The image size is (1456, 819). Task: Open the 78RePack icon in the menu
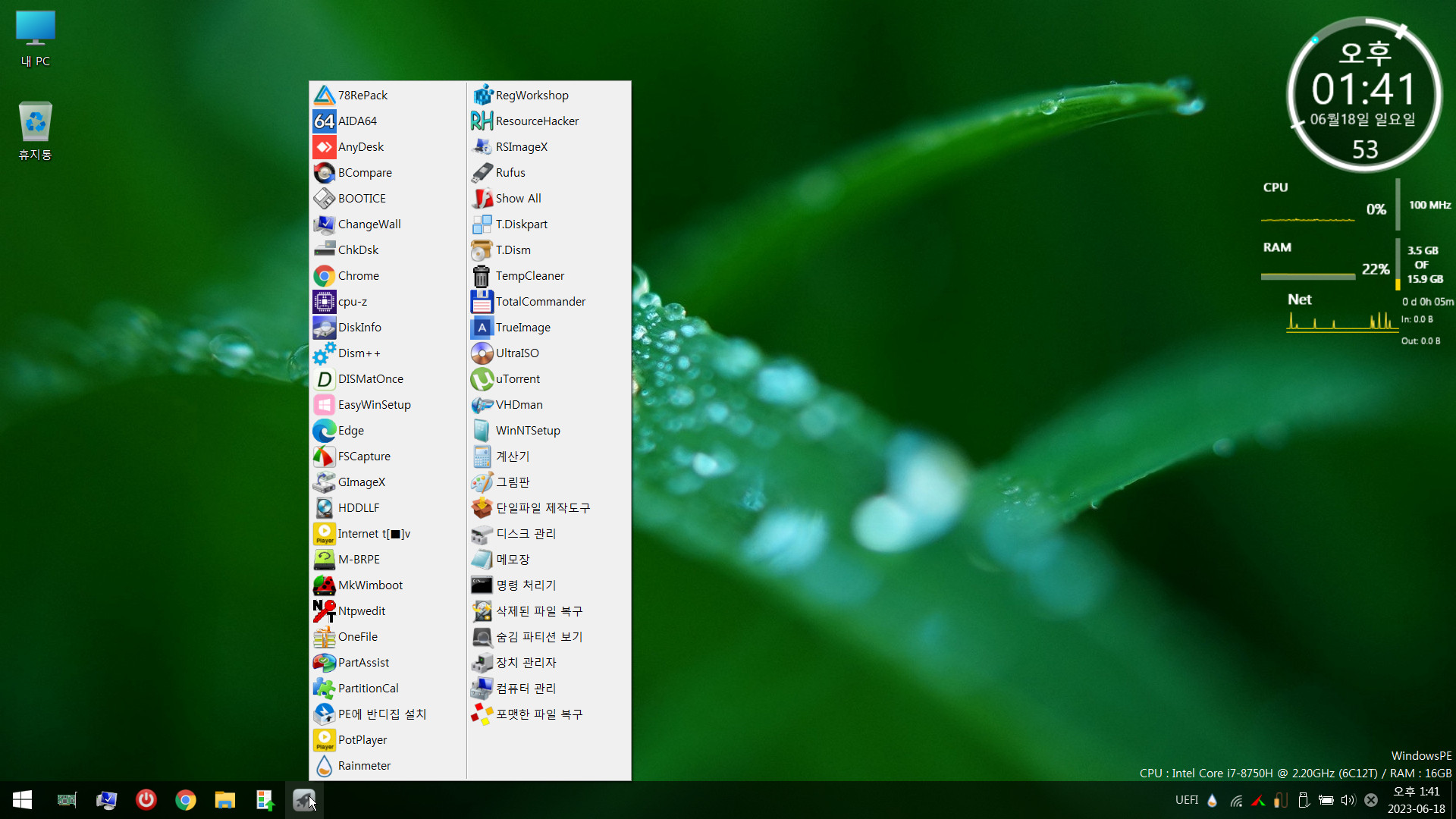click(x=324, y=96)
